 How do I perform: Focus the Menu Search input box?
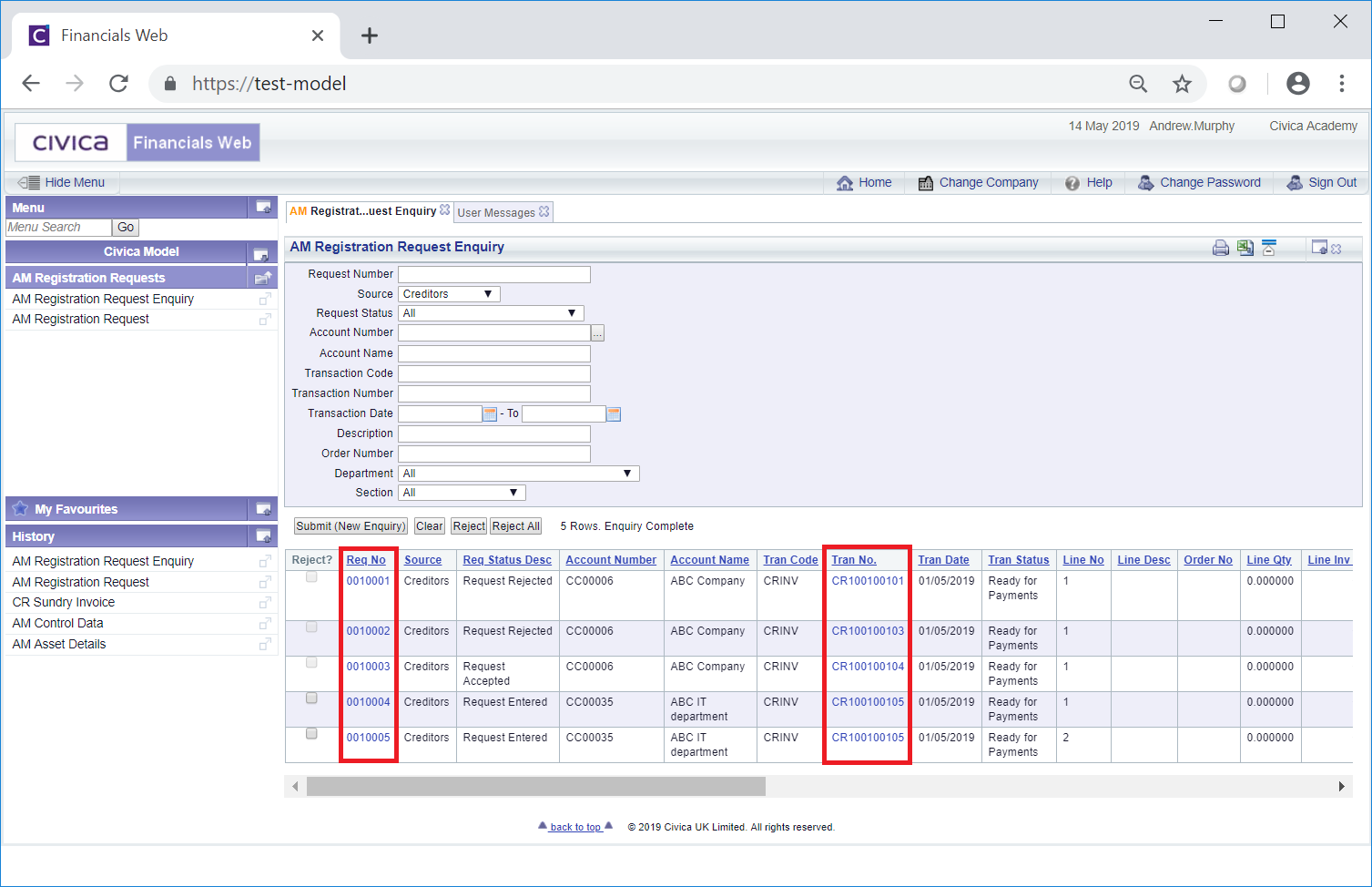tap(59, 228)
